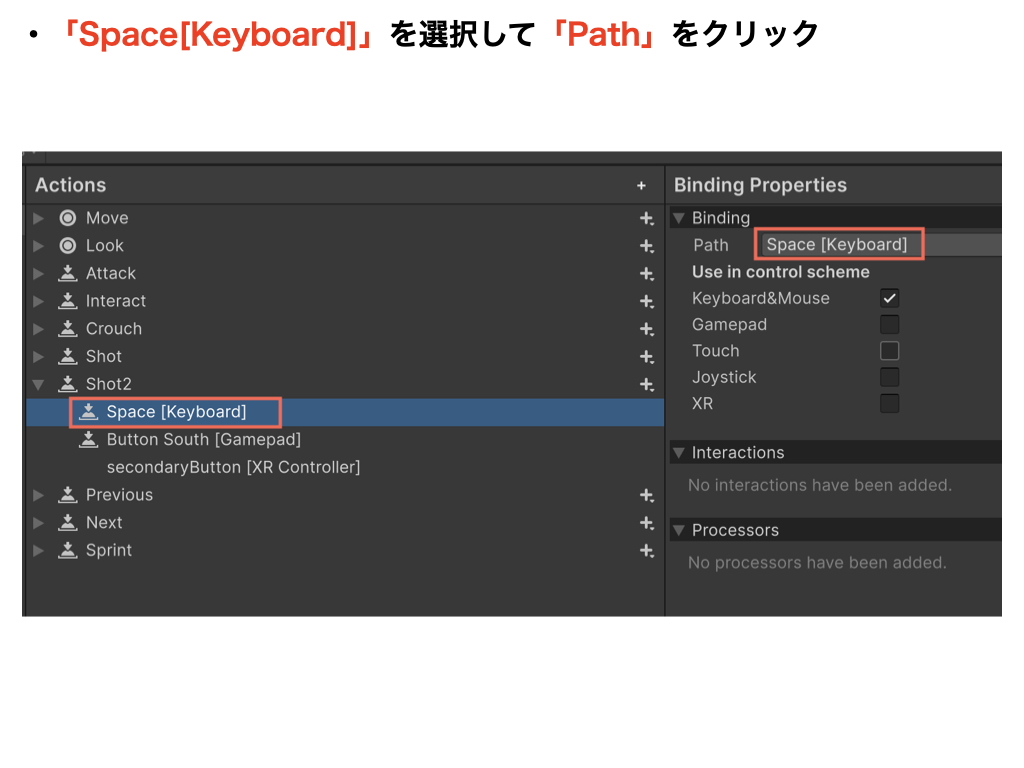Screen dimensions: 1024x768
Task: Enable the XR control scheme checkbox
Action: [889, 403]
